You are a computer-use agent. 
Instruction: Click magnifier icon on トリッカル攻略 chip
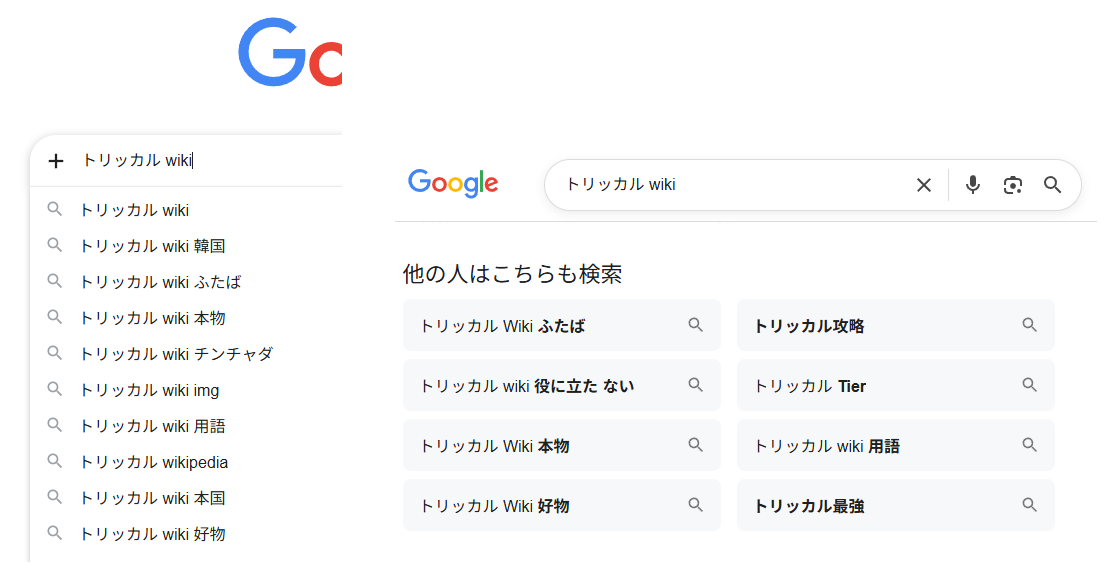[1029, 325]
